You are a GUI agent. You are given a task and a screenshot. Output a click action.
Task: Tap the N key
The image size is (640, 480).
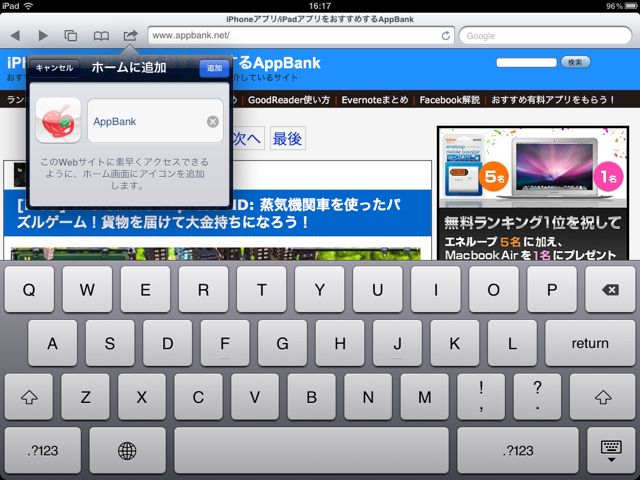click(368, 397)
